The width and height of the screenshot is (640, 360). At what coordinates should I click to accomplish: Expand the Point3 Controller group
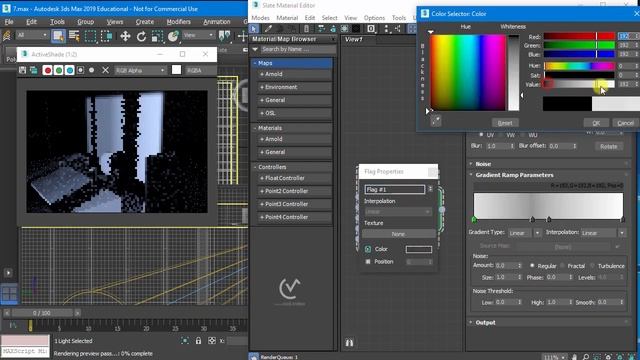click(x=294, y=204)
